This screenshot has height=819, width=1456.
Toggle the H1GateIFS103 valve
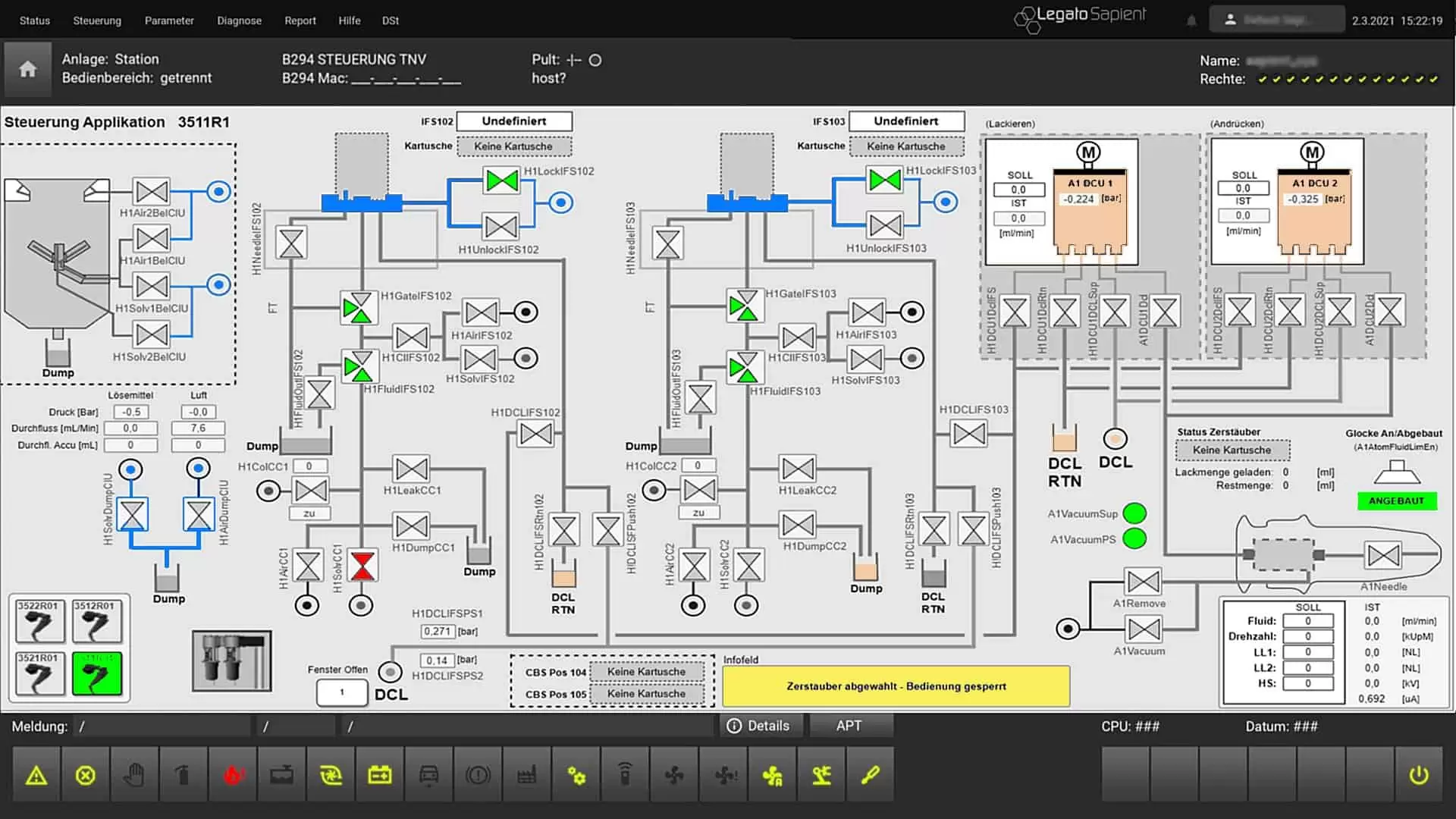coord(744,306)
